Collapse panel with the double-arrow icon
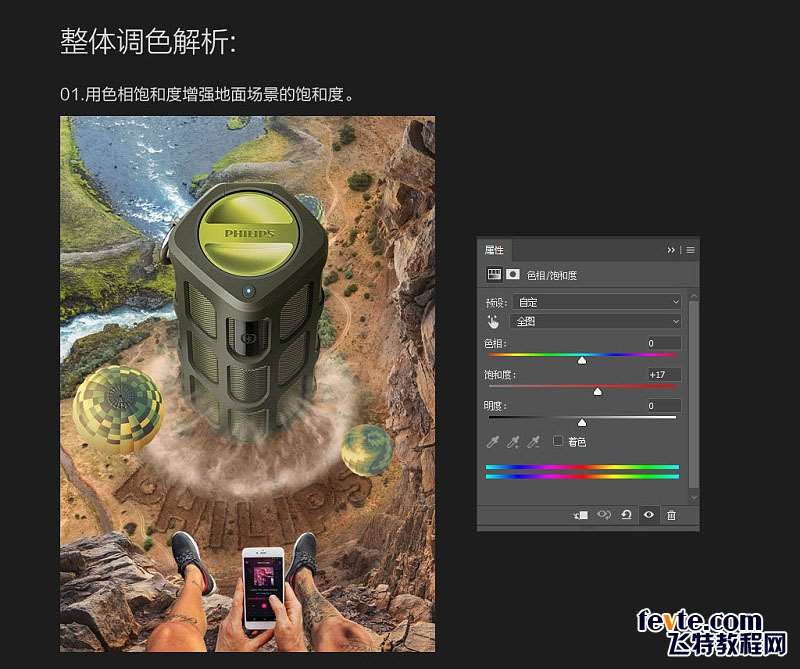The width and height of the screenshot is (800, 669). point(670,250)
